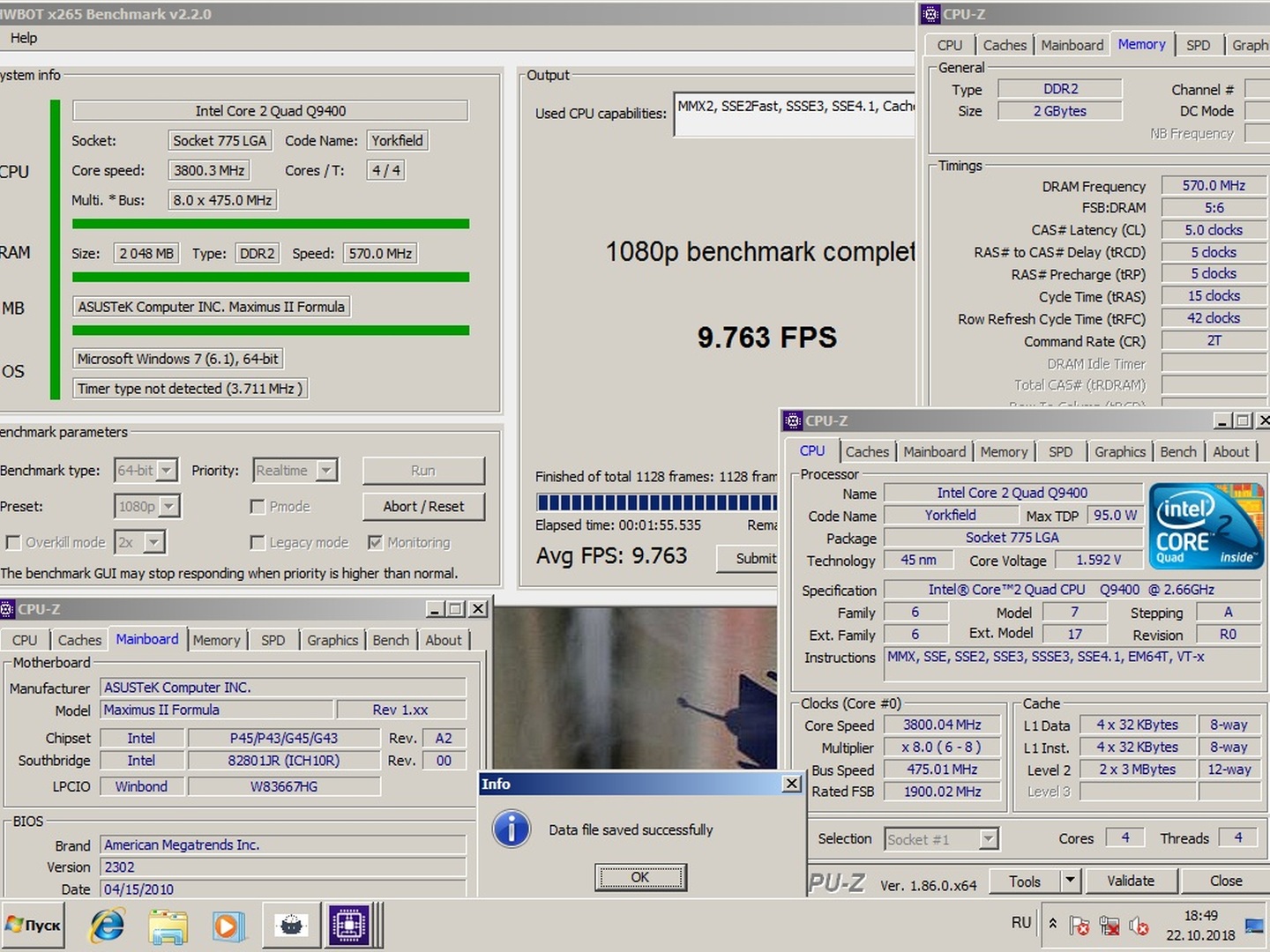Click the Close button in the front CPU-Z window
The image size is (1270, 952).
[1226, 881]
